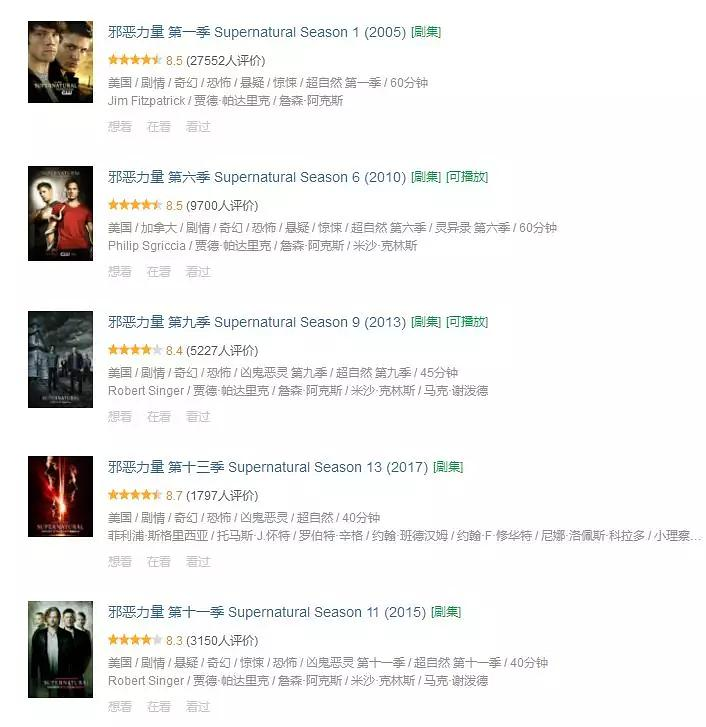This screenshot has width=706, height=727.
Task: Mark Season 1 as 在看
Action: 159,127
